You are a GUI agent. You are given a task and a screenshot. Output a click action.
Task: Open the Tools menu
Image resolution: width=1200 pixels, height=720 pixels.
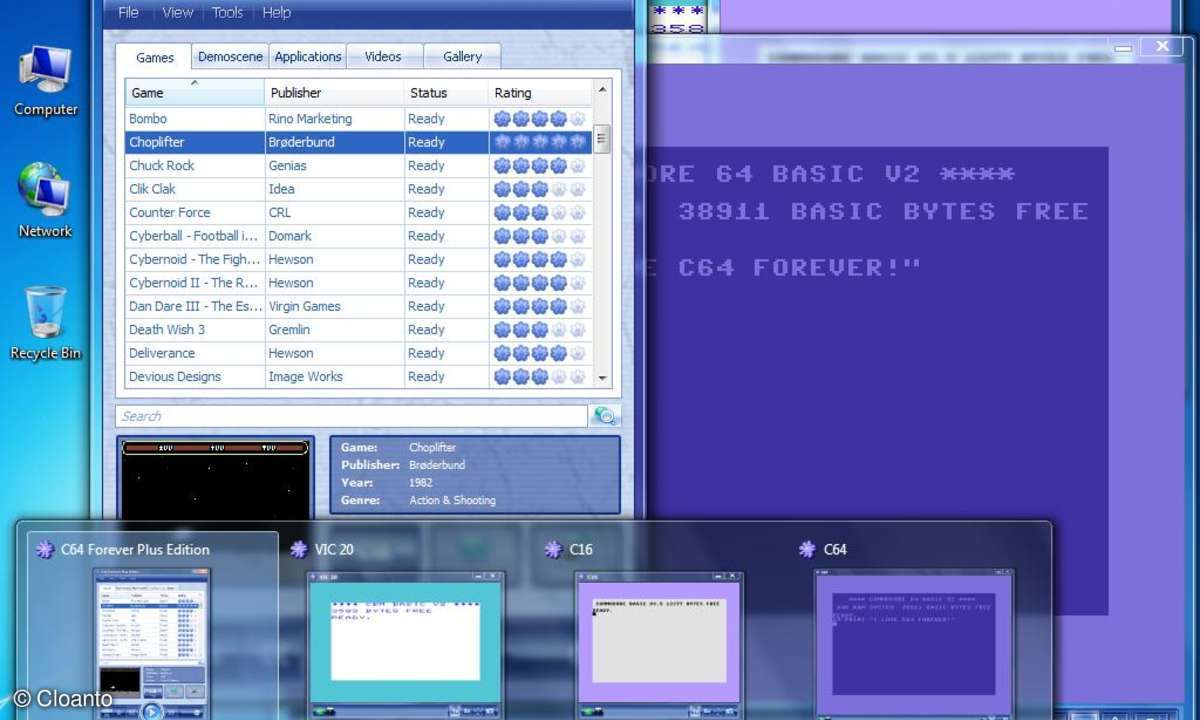(227, 13)
